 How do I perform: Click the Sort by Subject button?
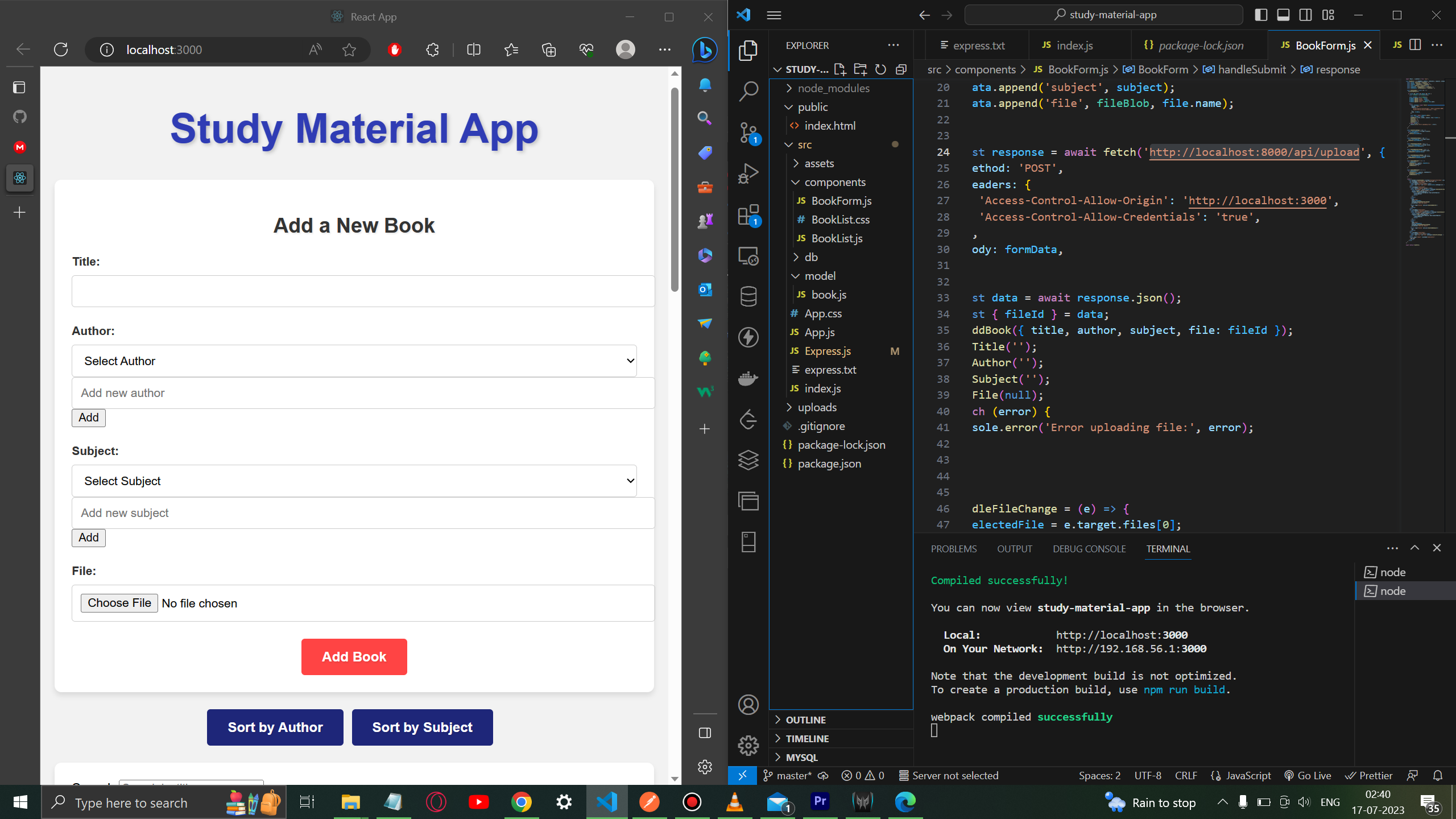[421, 727]
